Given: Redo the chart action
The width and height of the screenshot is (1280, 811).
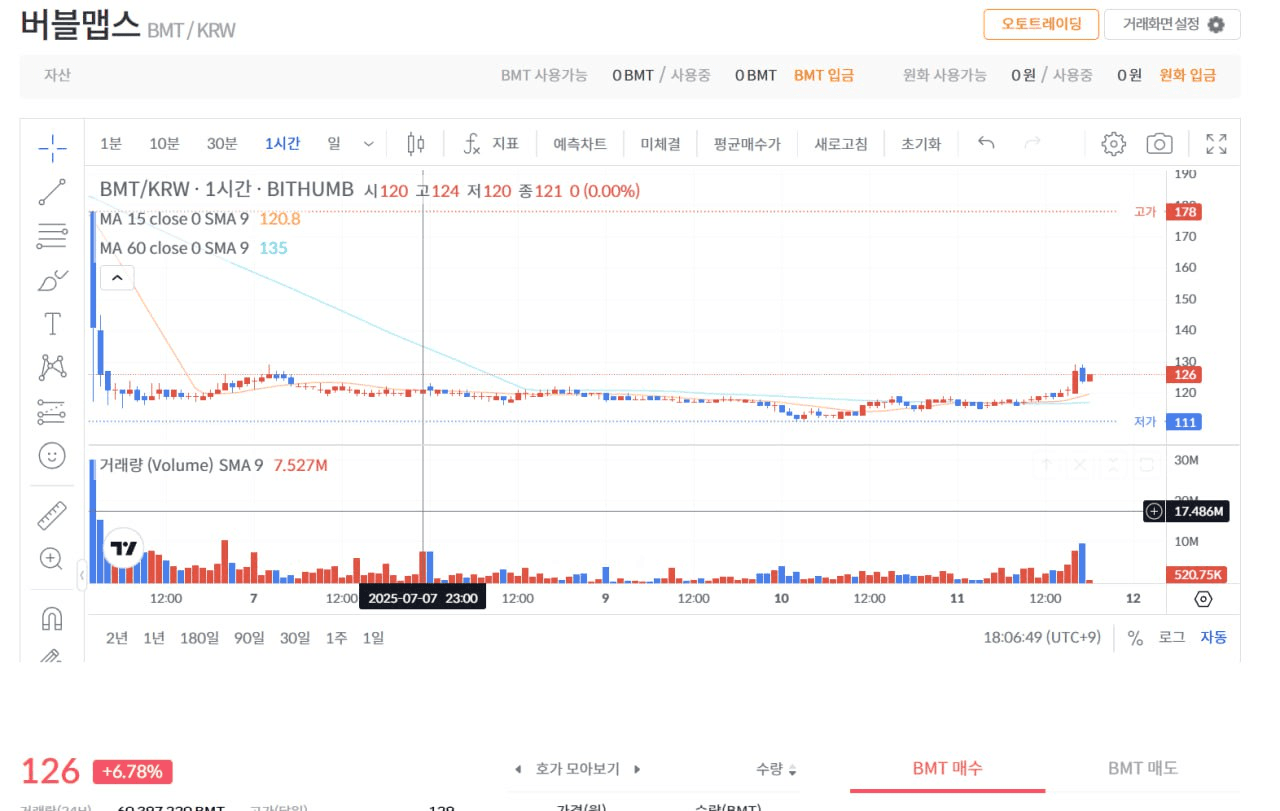Looking at the screenshot, I should point(1033,144).
